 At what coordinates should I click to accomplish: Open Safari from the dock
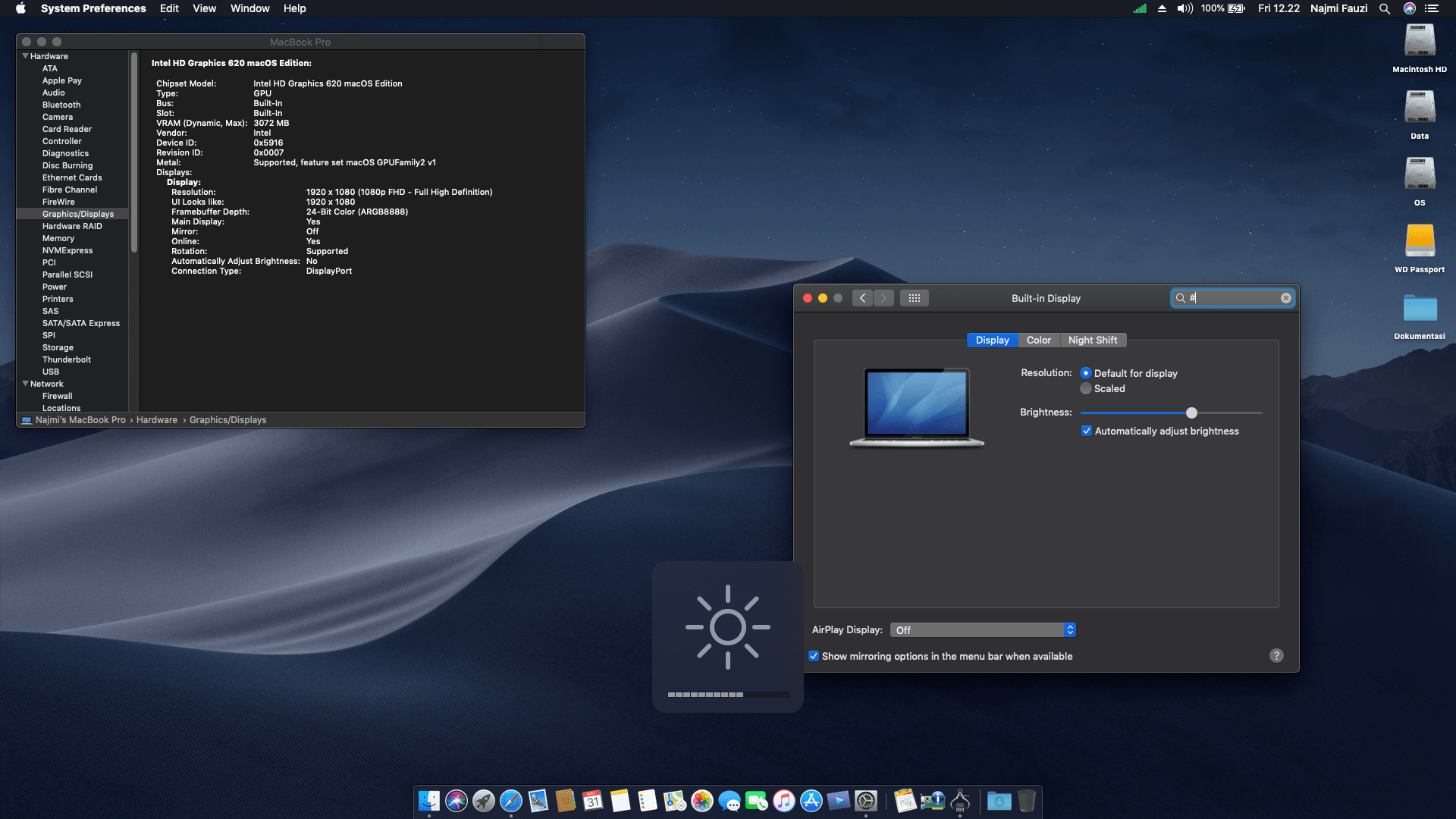[511, 801]
